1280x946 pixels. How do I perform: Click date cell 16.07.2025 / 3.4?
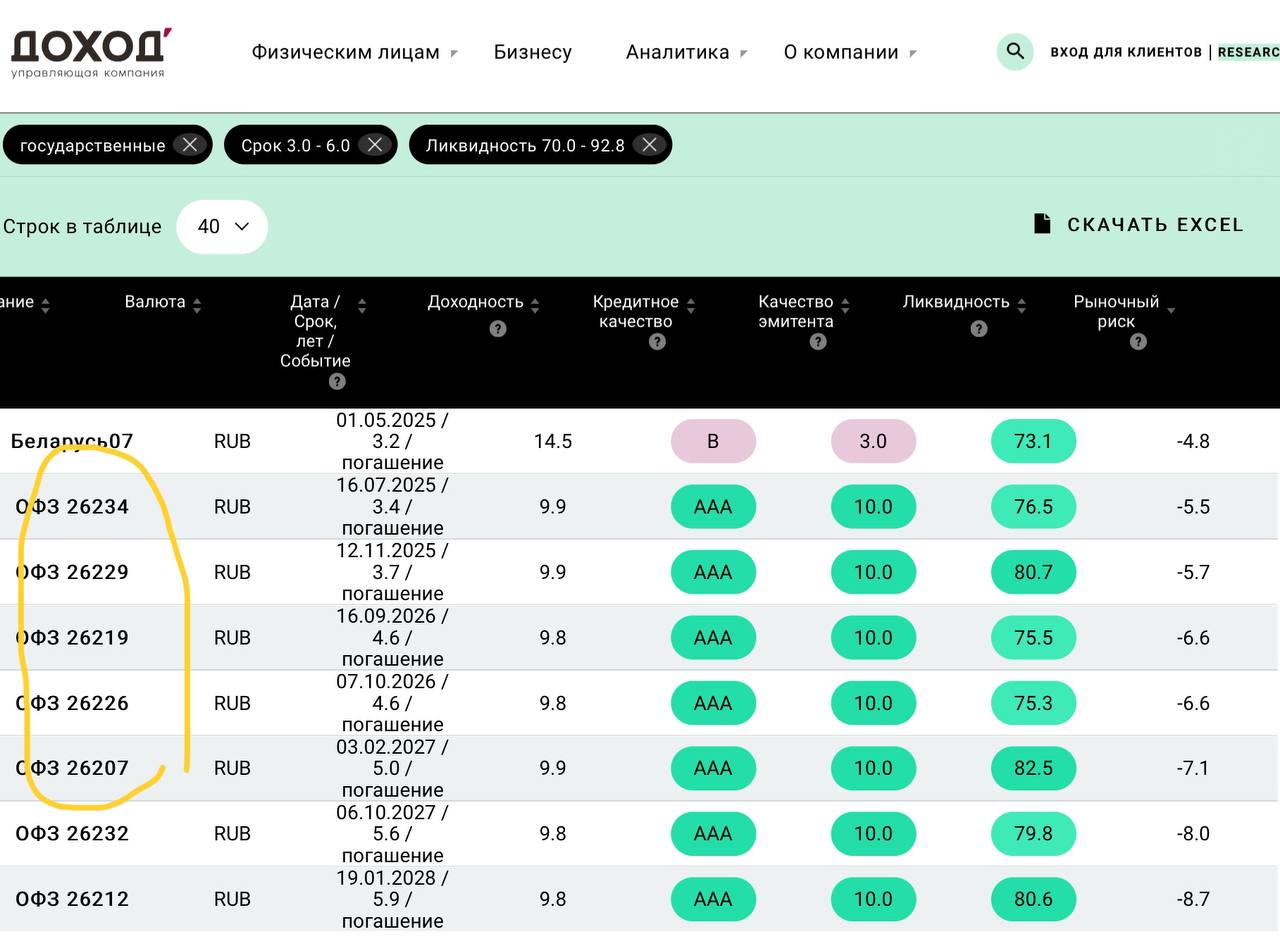coord(392,507)
